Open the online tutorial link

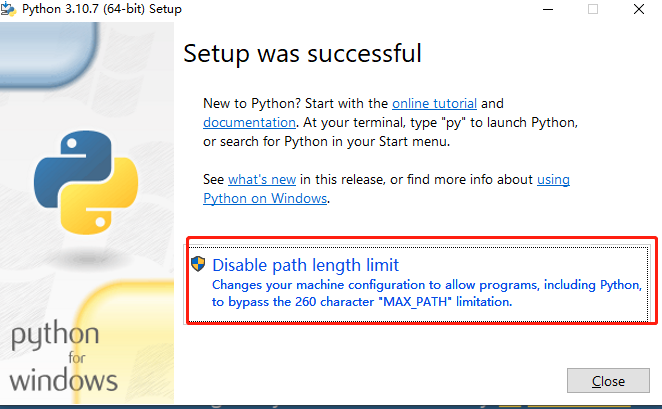click(434, 103)
